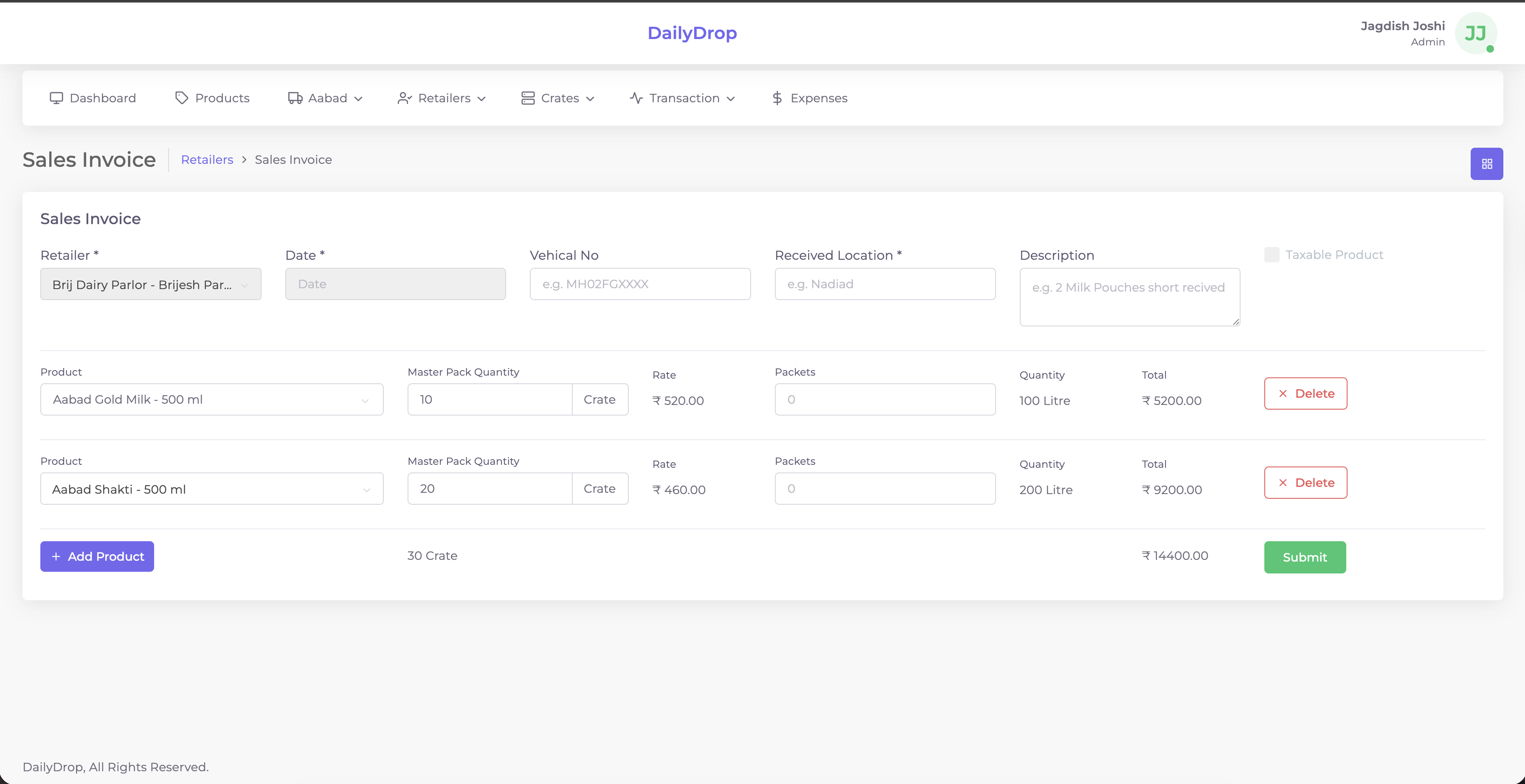Go back via the Retailers breadcrumb link
This screenshot has height=784, width=1525.
pos(207,159)
